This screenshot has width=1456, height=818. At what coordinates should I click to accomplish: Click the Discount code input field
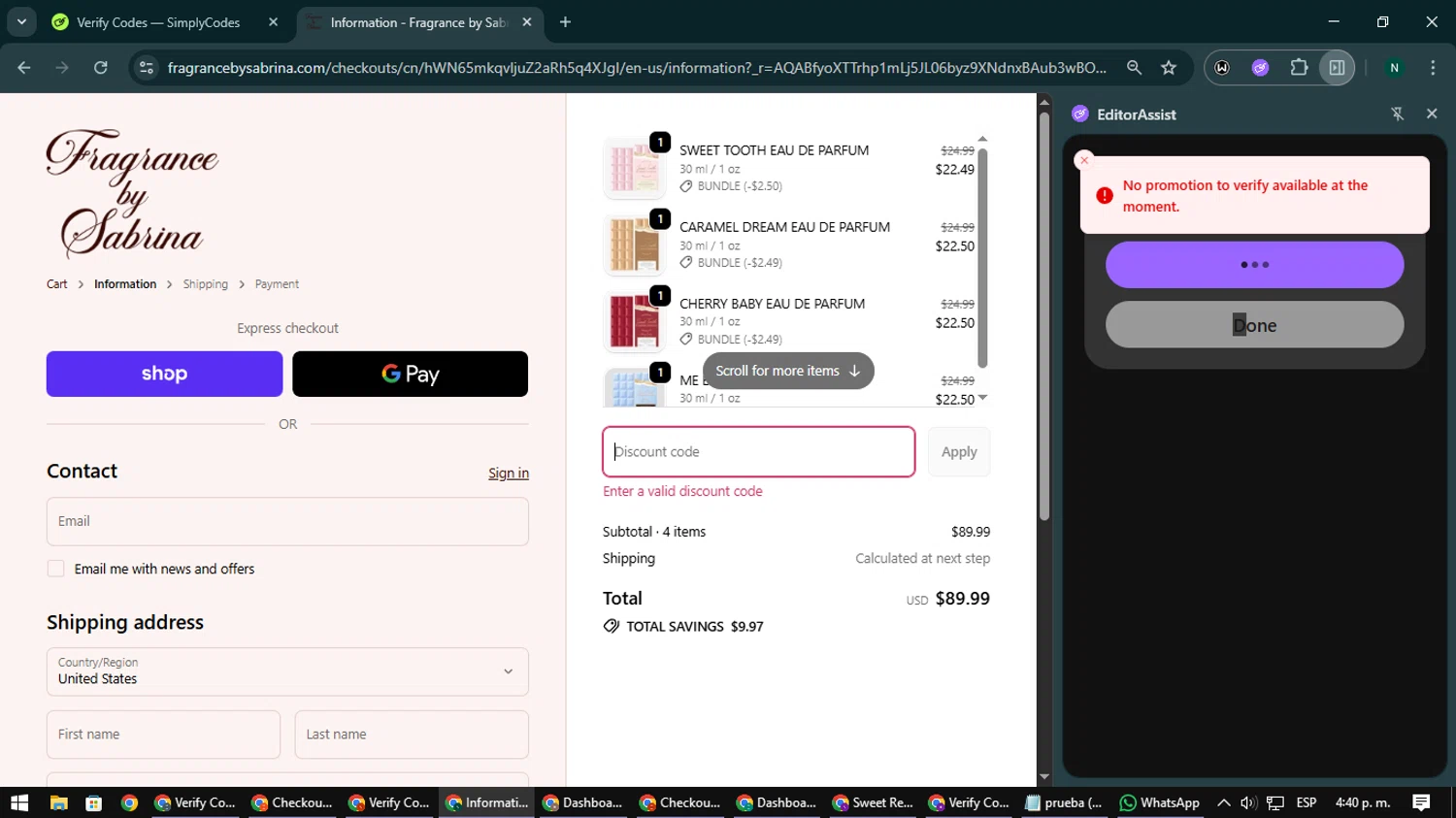click(x=759, y=452)
